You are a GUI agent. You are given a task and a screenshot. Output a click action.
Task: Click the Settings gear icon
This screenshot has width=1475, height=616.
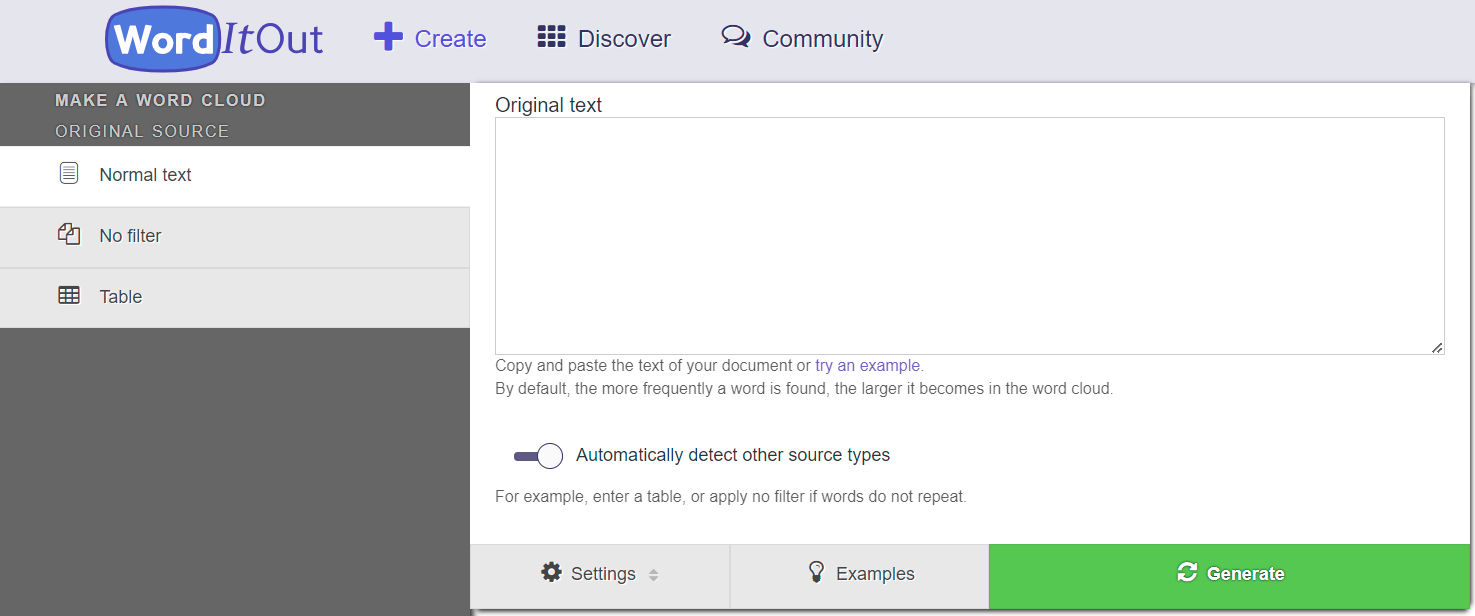point(552,572)
